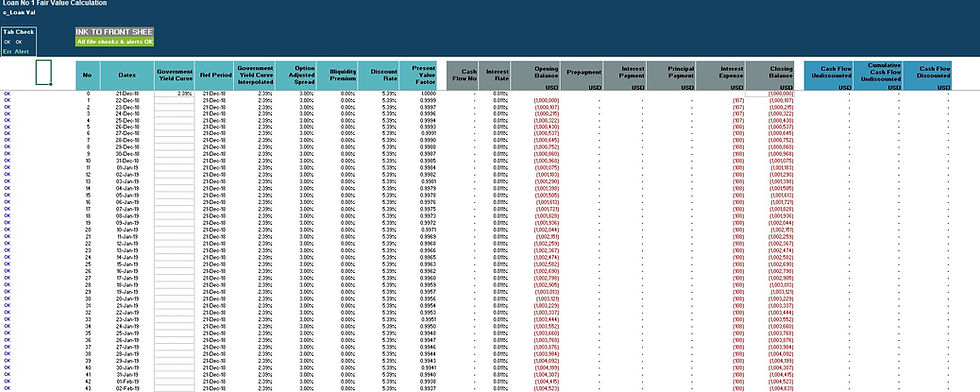Click the 'Option Adjusted Spread' header
980x392 pixels.
[296, 76]
